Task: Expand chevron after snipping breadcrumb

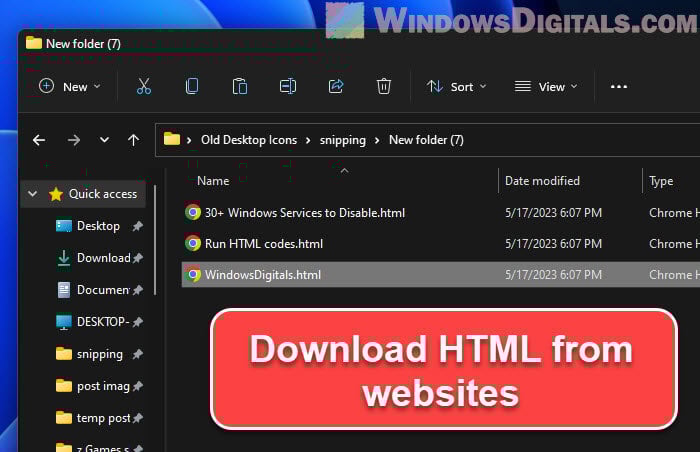Action: coord(377,141)
